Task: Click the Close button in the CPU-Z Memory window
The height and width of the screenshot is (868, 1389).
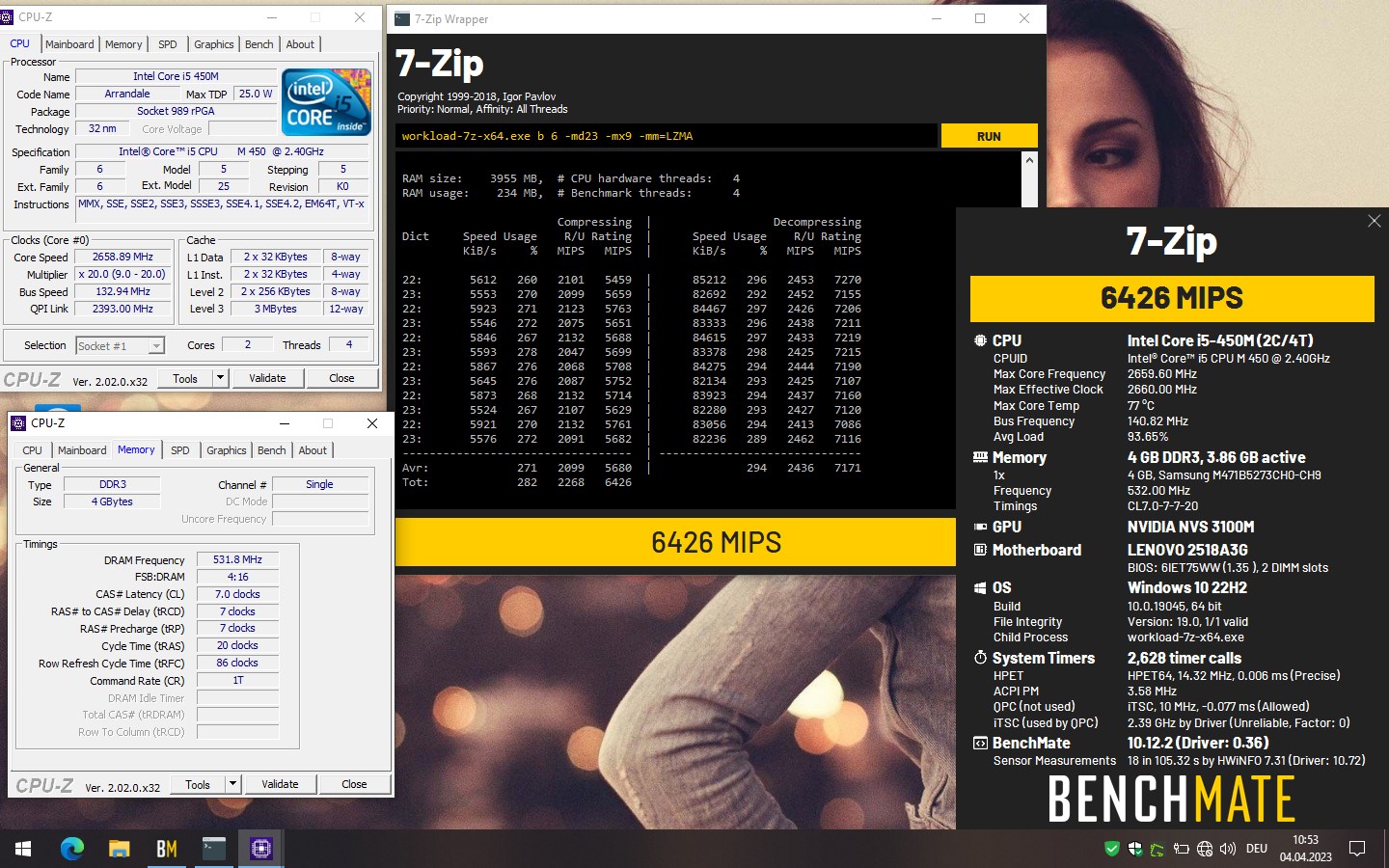Action: [354, 784]
